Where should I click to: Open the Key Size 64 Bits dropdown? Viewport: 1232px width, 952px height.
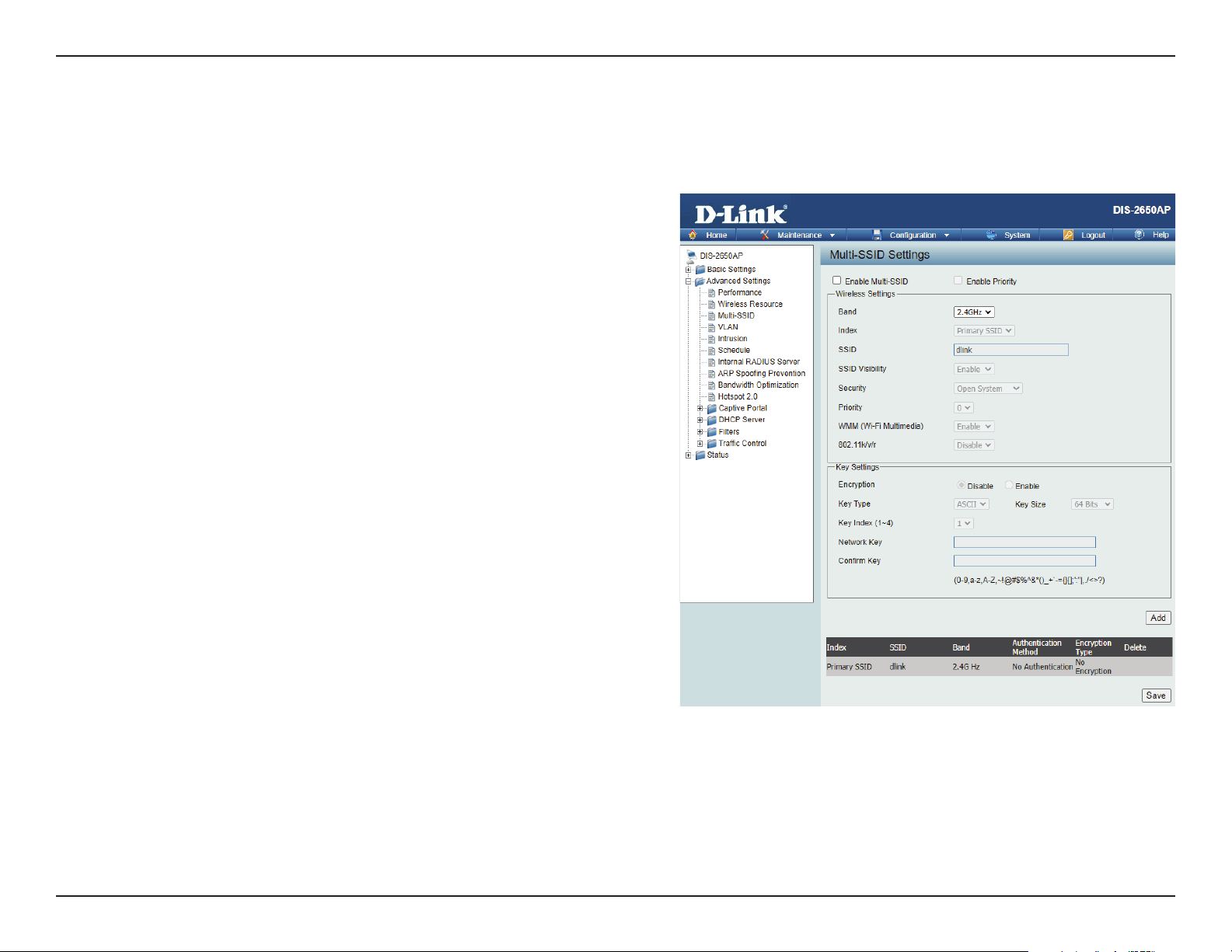1092,504
